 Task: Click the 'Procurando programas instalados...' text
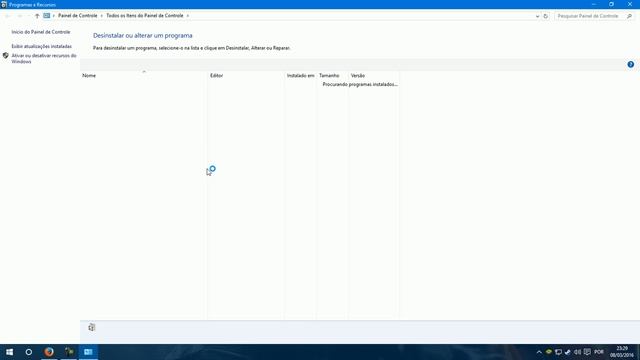[x=360, y=84]
